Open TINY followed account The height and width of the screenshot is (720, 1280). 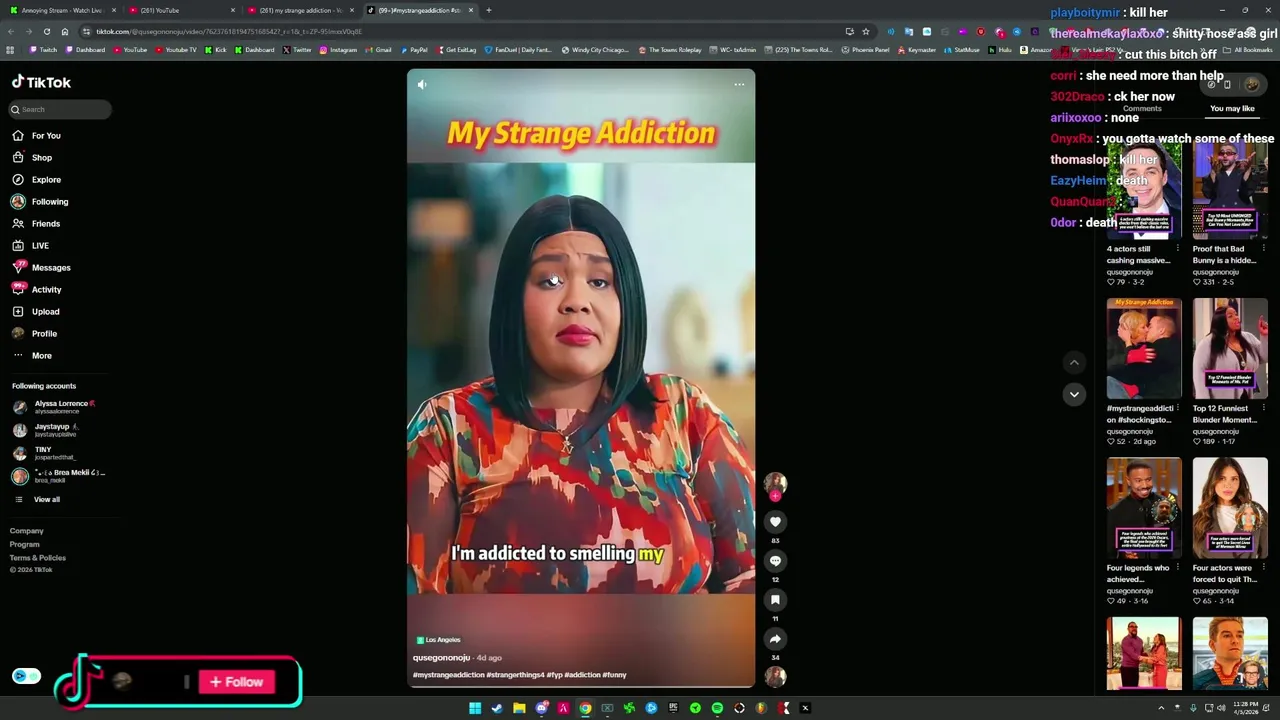click(44, 453)
